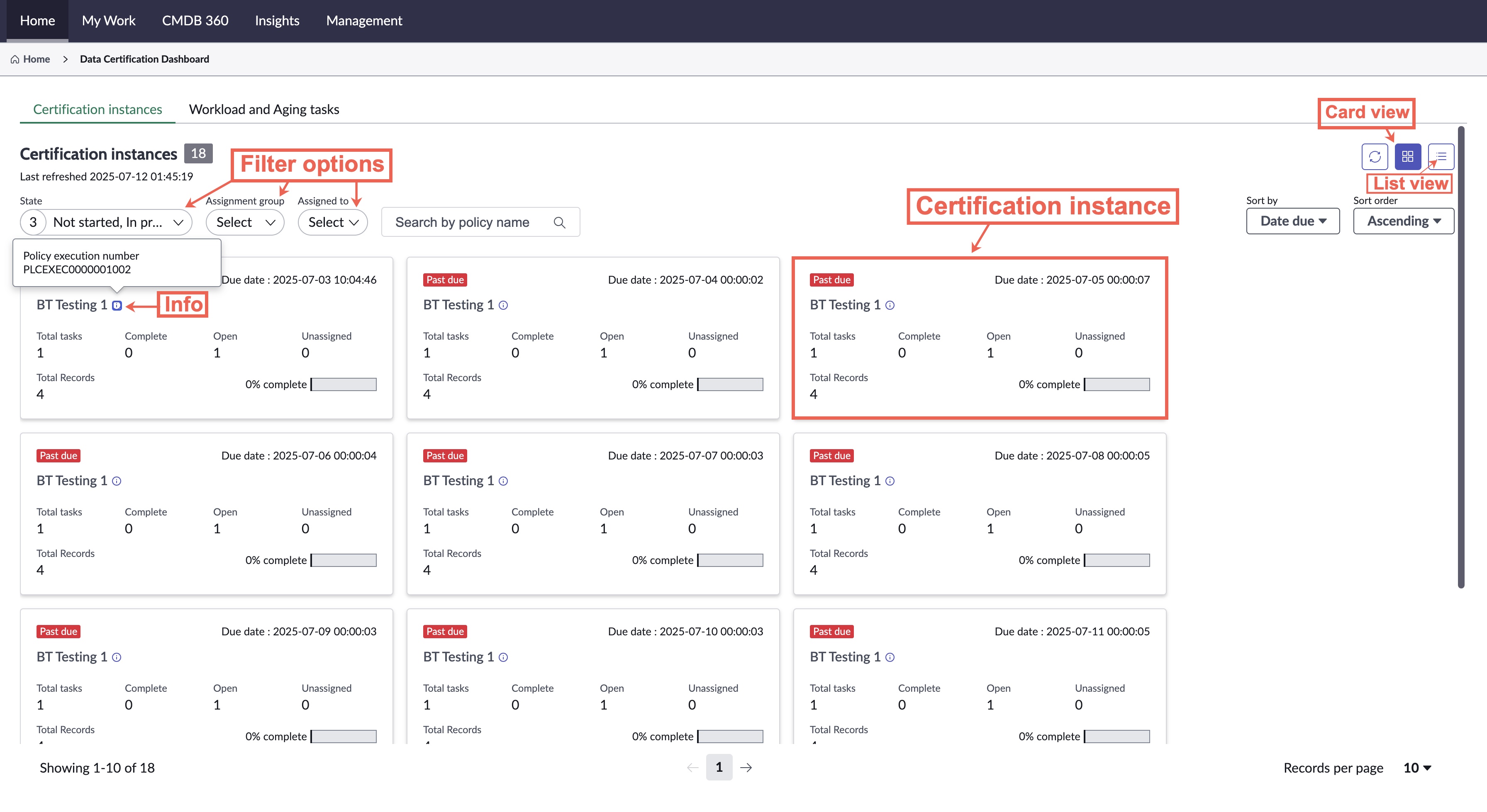
Task: Open the State filter dropdown
Action: pyautogui.click(x=106, y=222)
